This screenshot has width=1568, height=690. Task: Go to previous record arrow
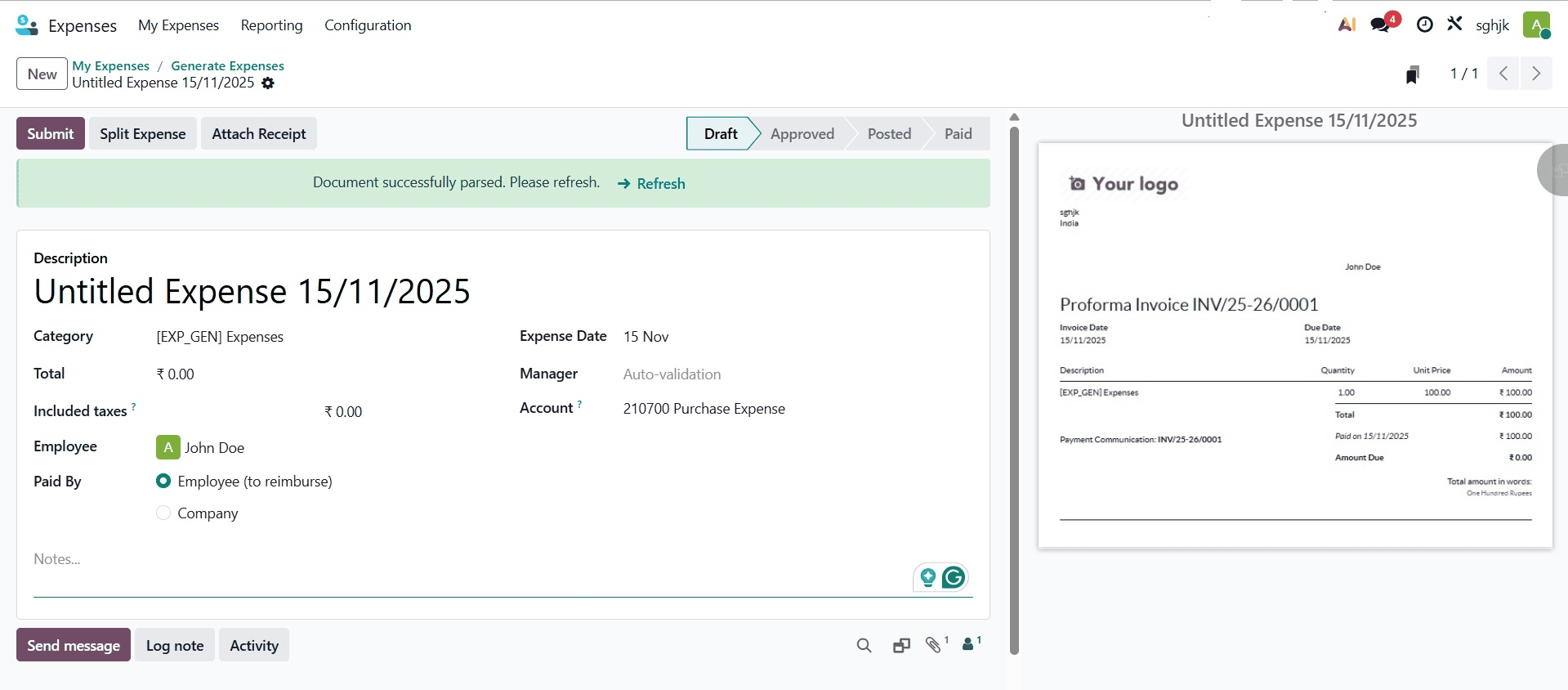pos(1503,74)
